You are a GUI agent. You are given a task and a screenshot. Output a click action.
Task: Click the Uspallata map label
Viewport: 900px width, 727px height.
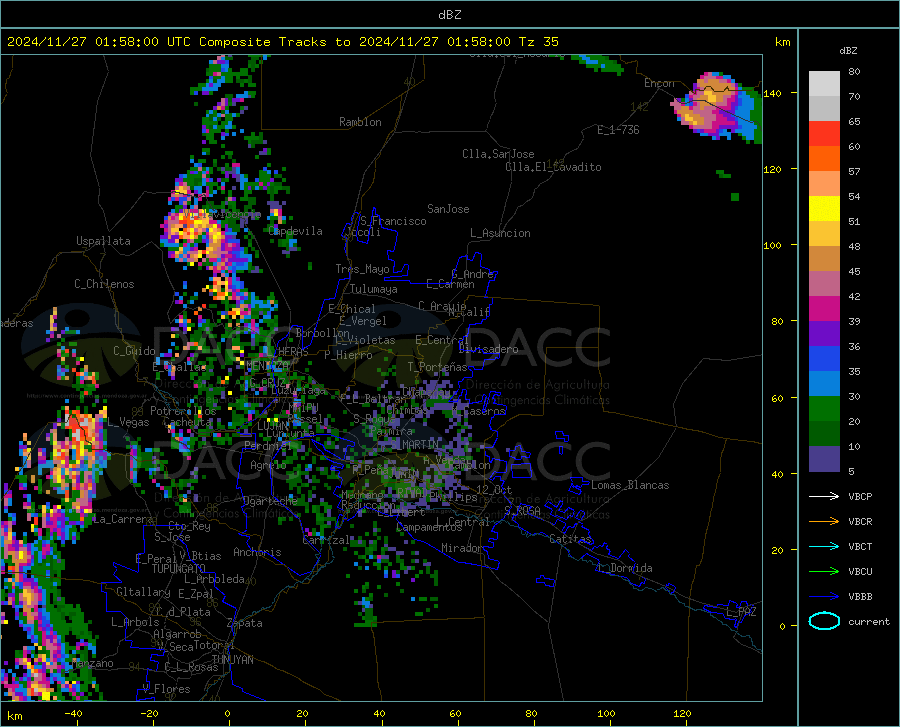coord(103,241)
